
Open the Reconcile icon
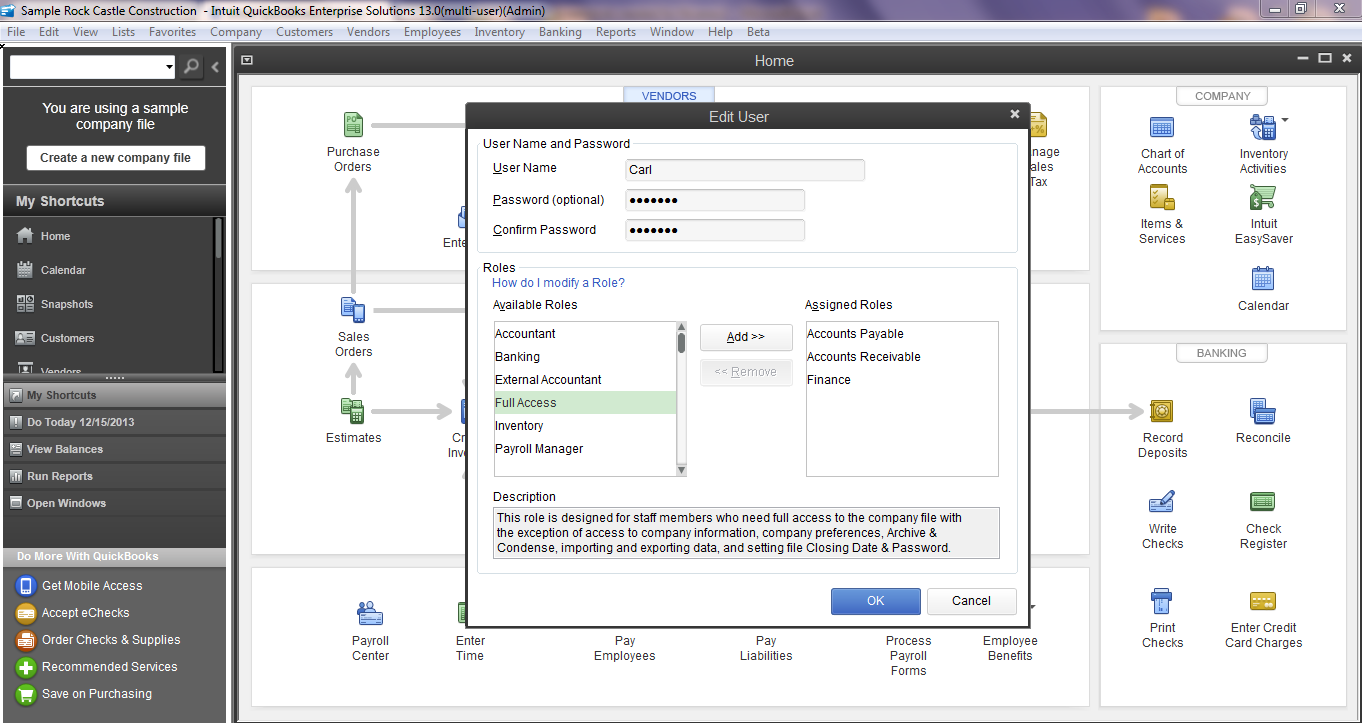[x=1263, y=411]
